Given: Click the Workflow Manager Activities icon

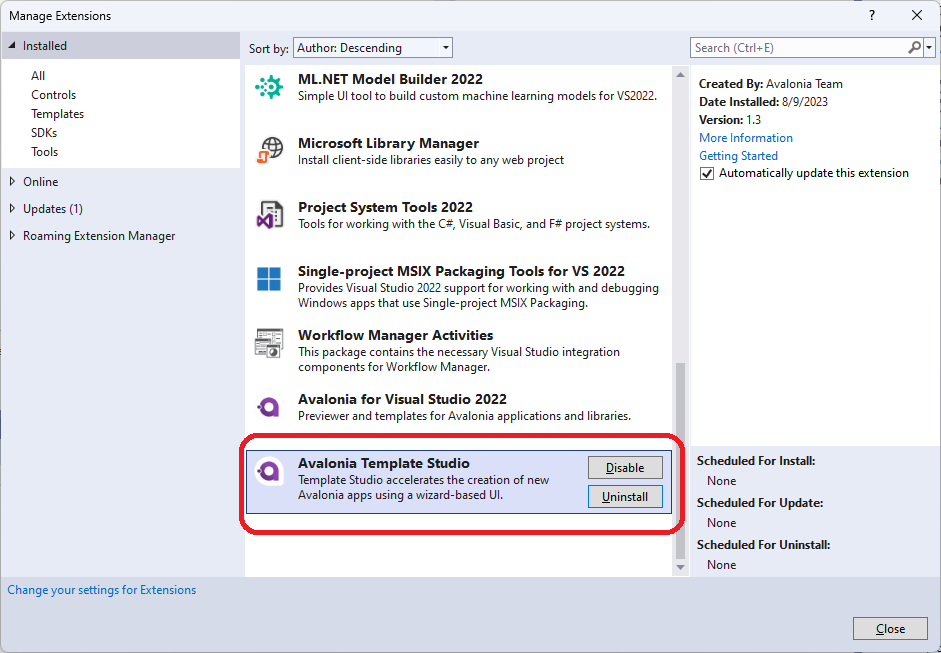Looking at the screenshot, I should pyautogui.click(x=269, y=343).
